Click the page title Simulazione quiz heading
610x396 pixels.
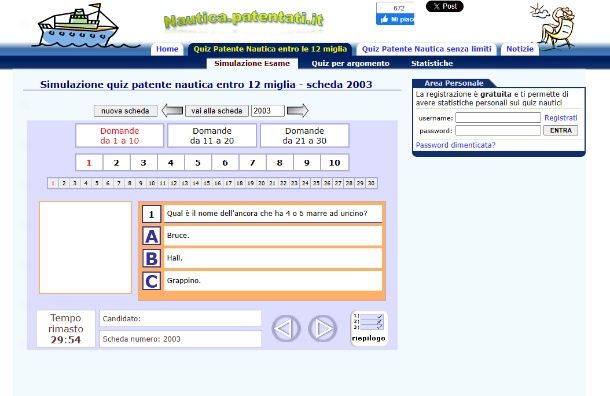[x=206, y=84]
